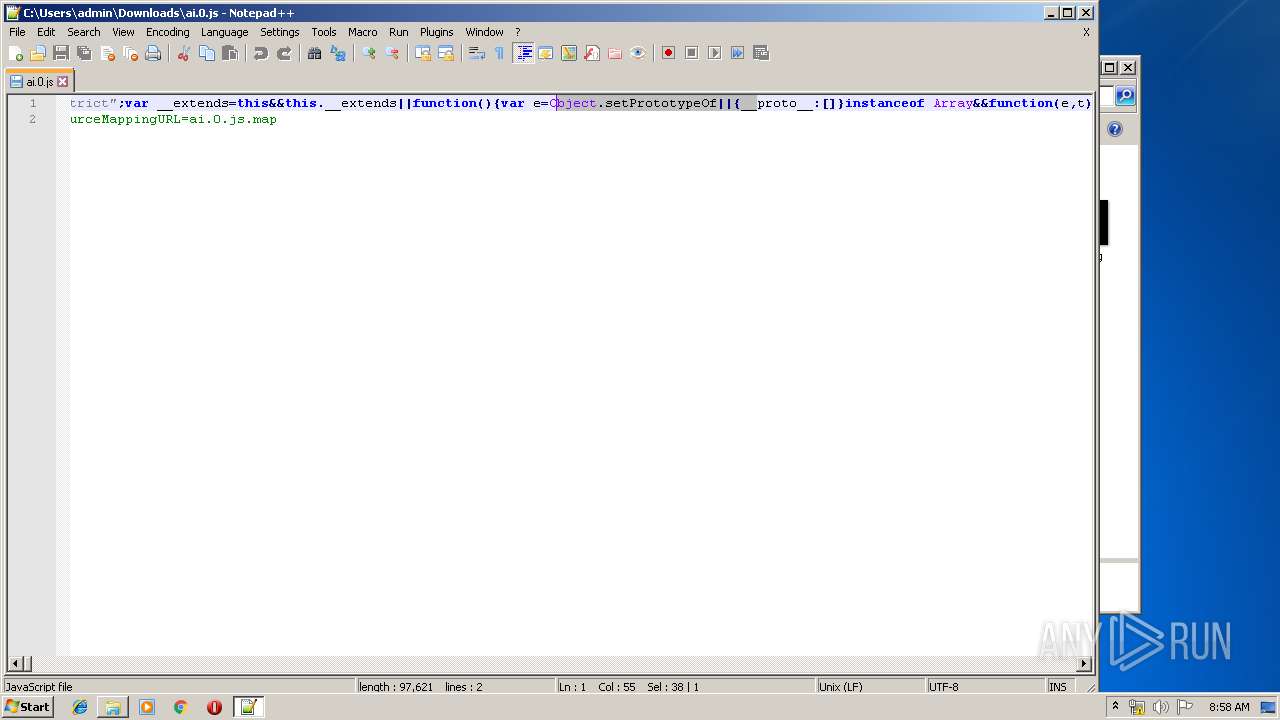
Task: Open the Encoding menu
Action: pyautogui.click(x=168, y=32)
